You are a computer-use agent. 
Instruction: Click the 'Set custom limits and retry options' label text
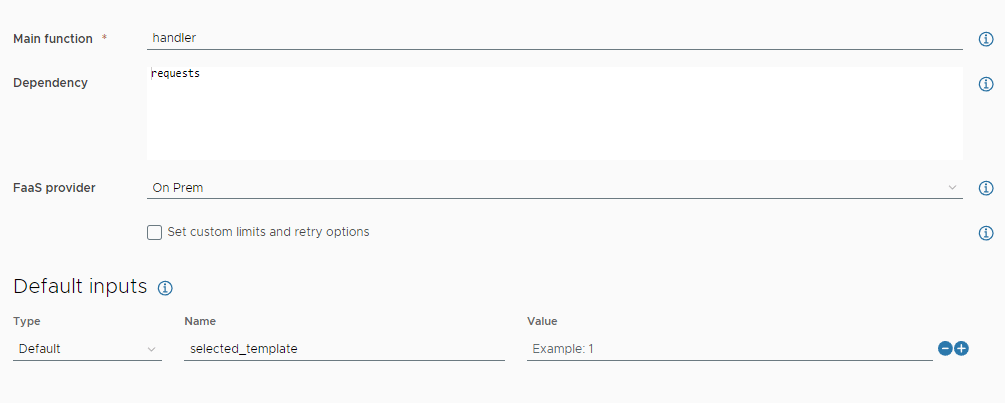[268, 232]
